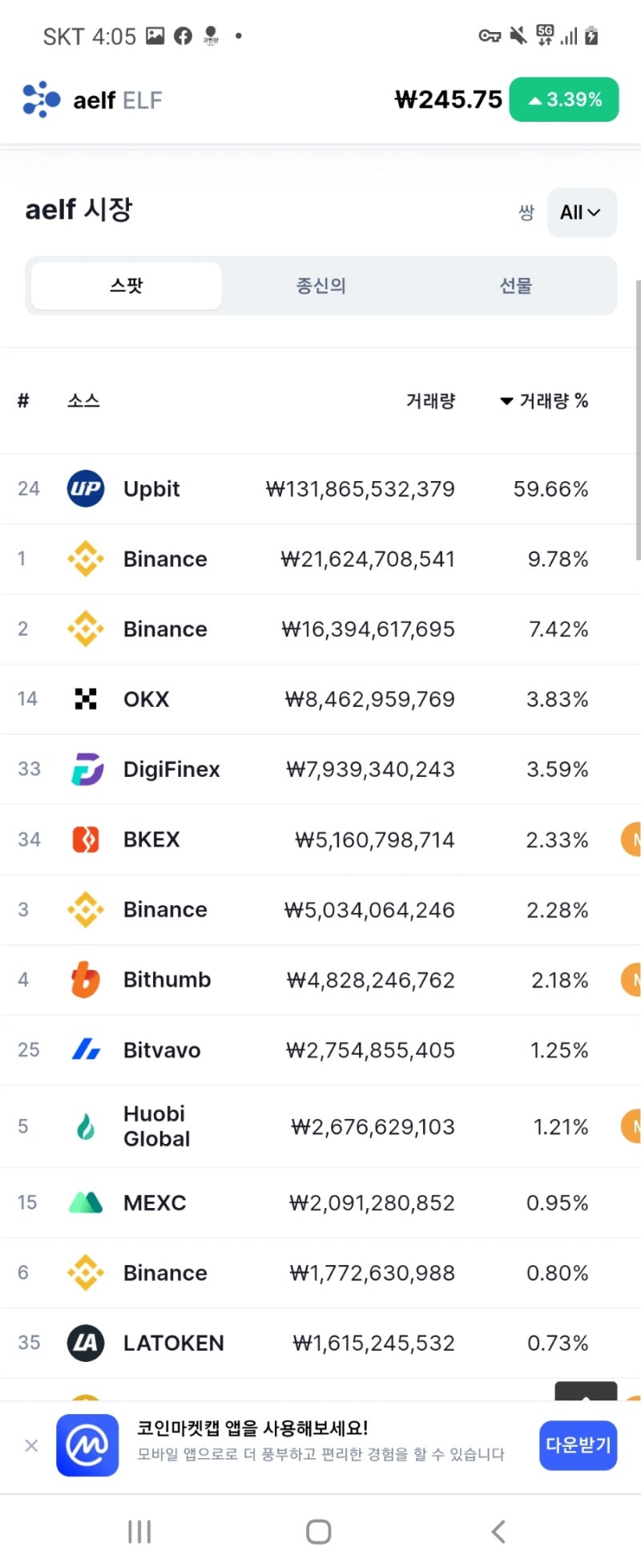Tap the BKEX exchange logo
Viewport: 641px width, 1568px height.
(x=86, y=839)
